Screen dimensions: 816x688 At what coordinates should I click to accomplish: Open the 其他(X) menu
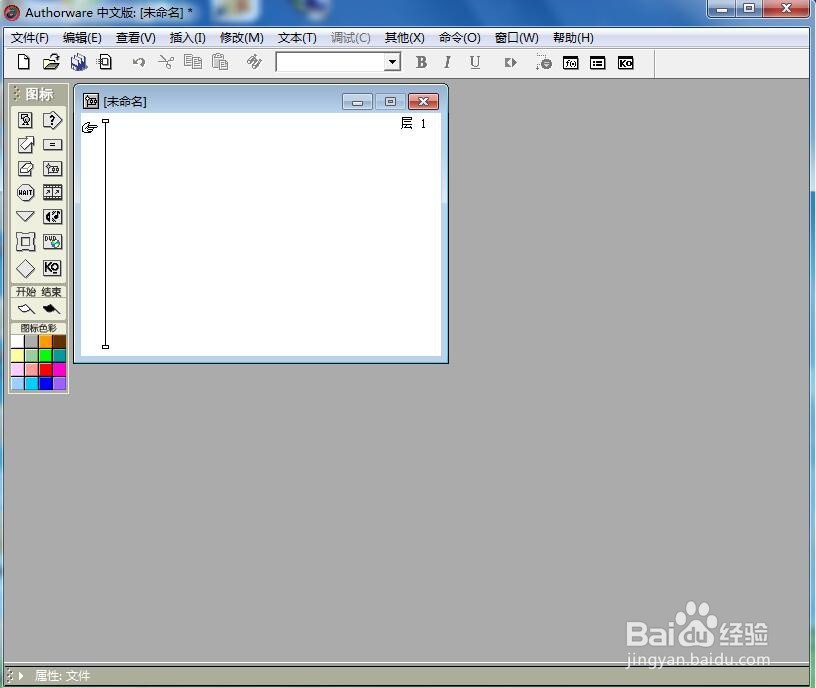click(404, 38)
